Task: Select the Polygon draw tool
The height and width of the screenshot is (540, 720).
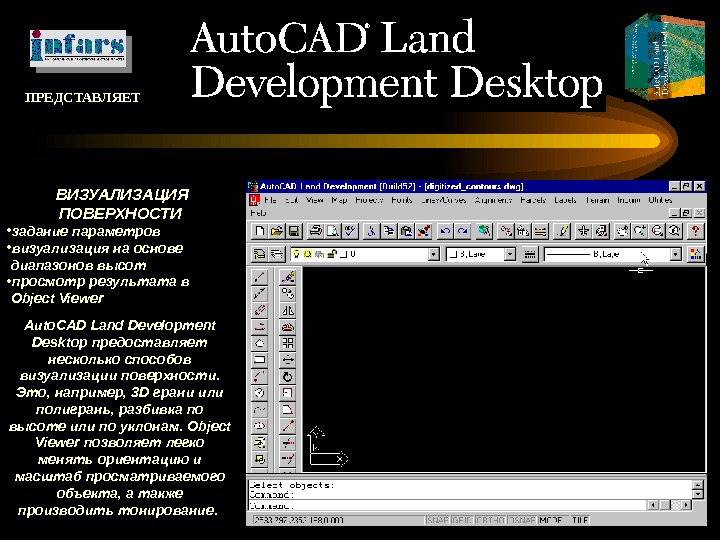Action: click(260, 343)
